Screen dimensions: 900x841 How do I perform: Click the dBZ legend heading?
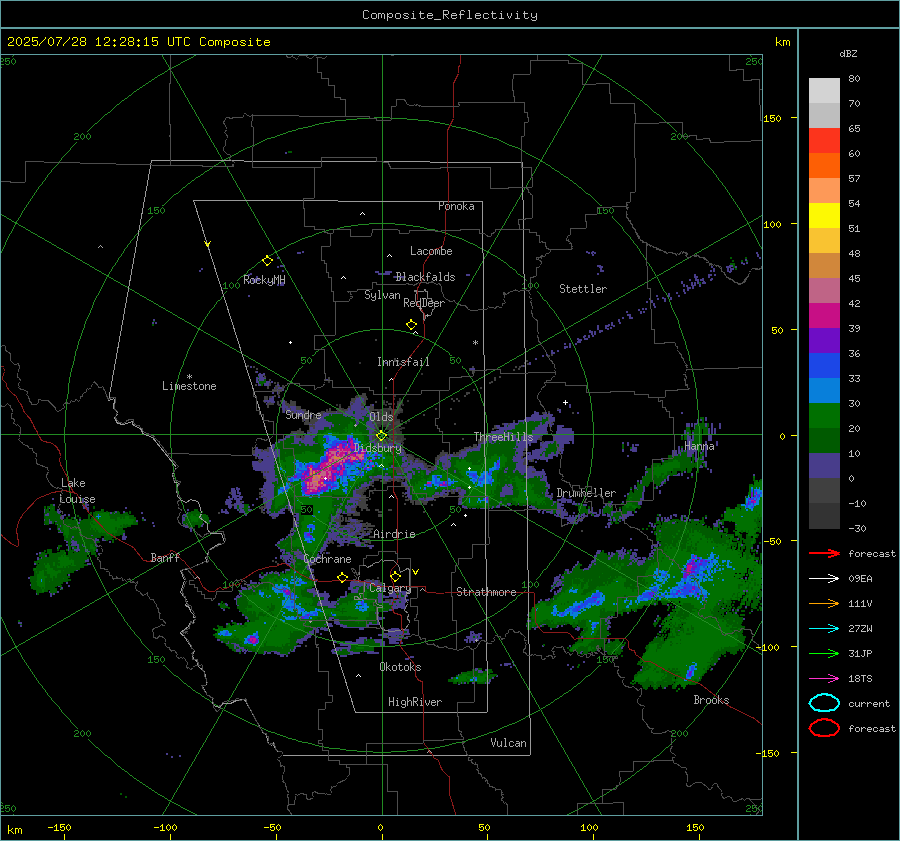(x=848, y=53)
